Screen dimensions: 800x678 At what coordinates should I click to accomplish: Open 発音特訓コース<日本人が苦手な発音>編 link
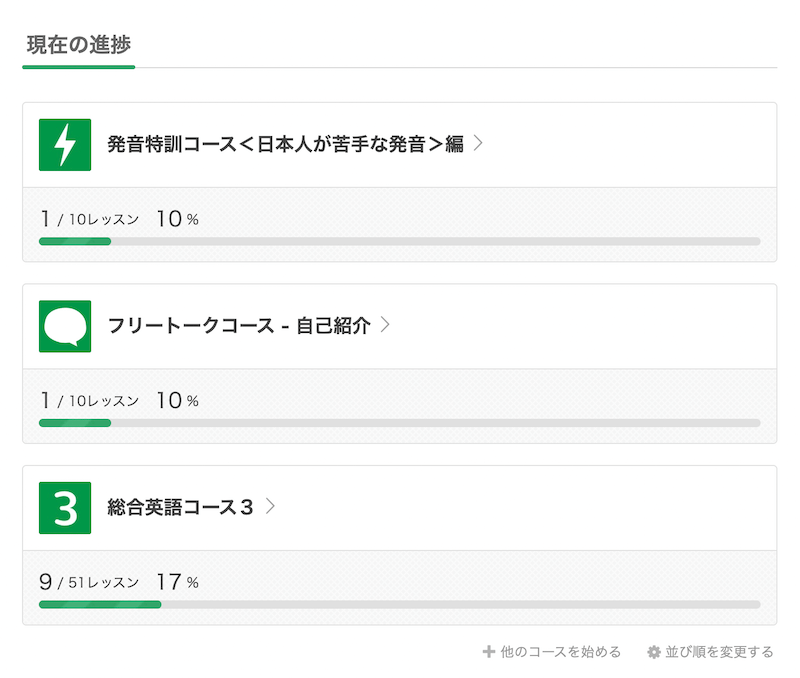285,144
